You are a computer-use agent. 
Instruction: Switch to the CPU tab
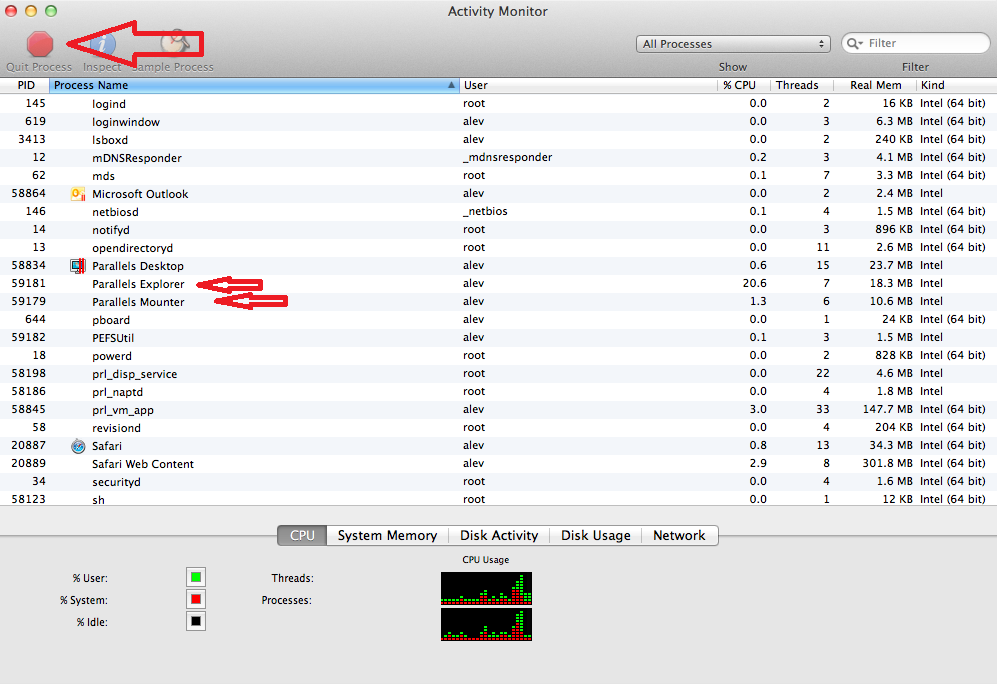point(302,535)
